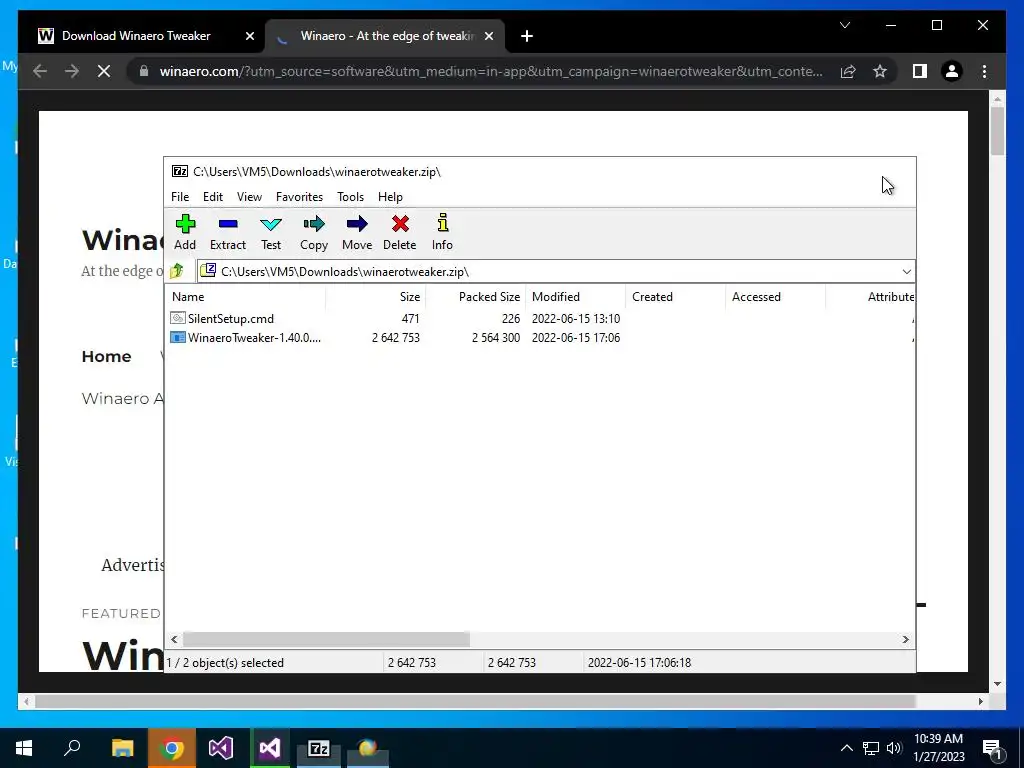
Task: Sort by the Modified column header
Action: pyautogui.click(x=576, y=296)
